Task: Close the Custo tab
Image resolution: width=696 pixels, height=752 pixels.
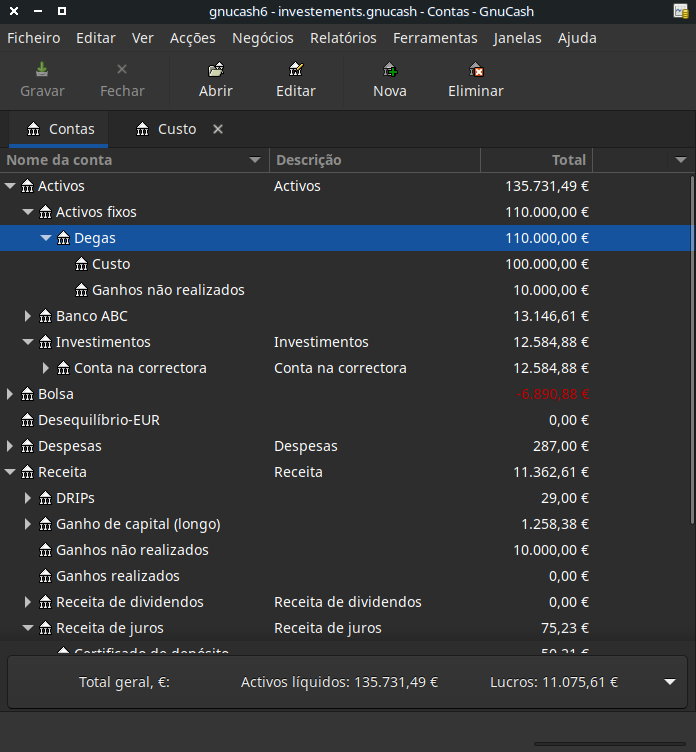Action: (x=218, y=129)
